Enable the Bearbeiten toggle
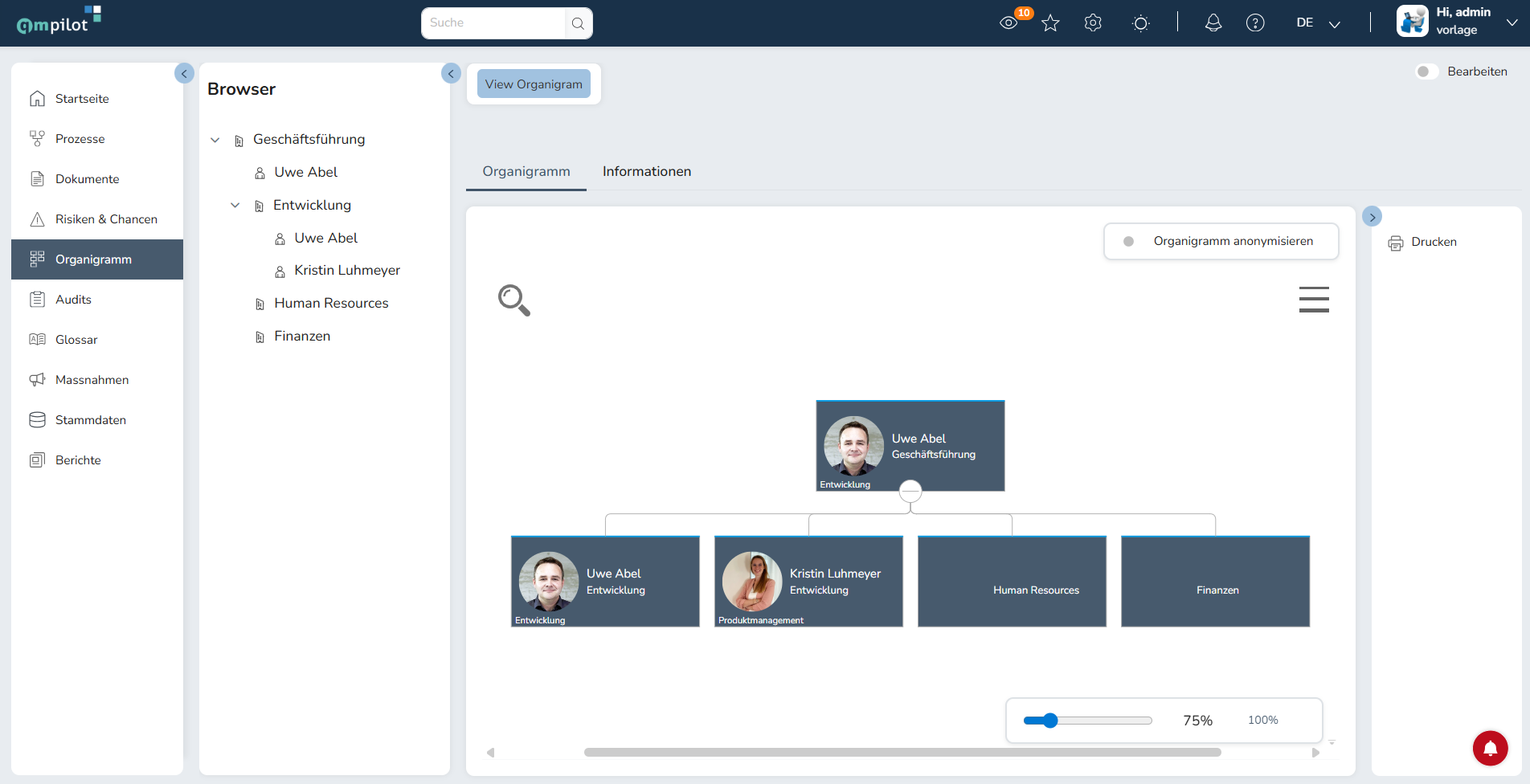Image resolution: width=1530 pixels, height=784 pixels. pyautogui.click(x=1427, y=71)
